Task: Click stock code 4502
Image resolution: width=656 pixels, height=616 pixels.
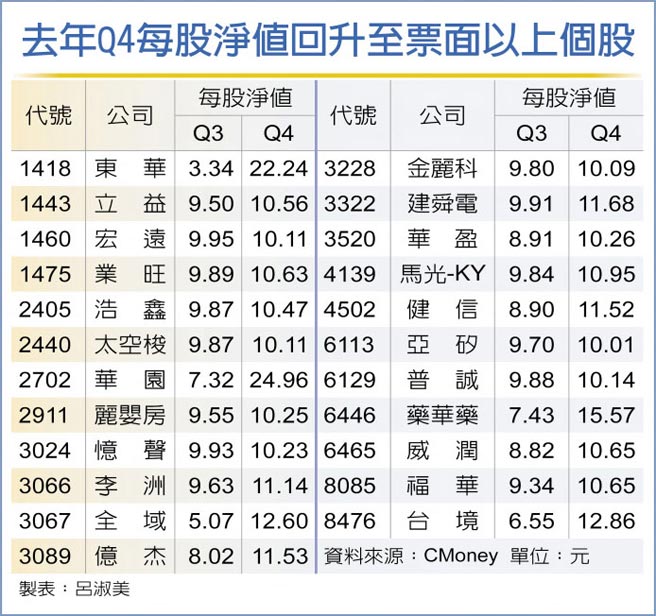Action: pyautogui.click(x=350, y=310)
